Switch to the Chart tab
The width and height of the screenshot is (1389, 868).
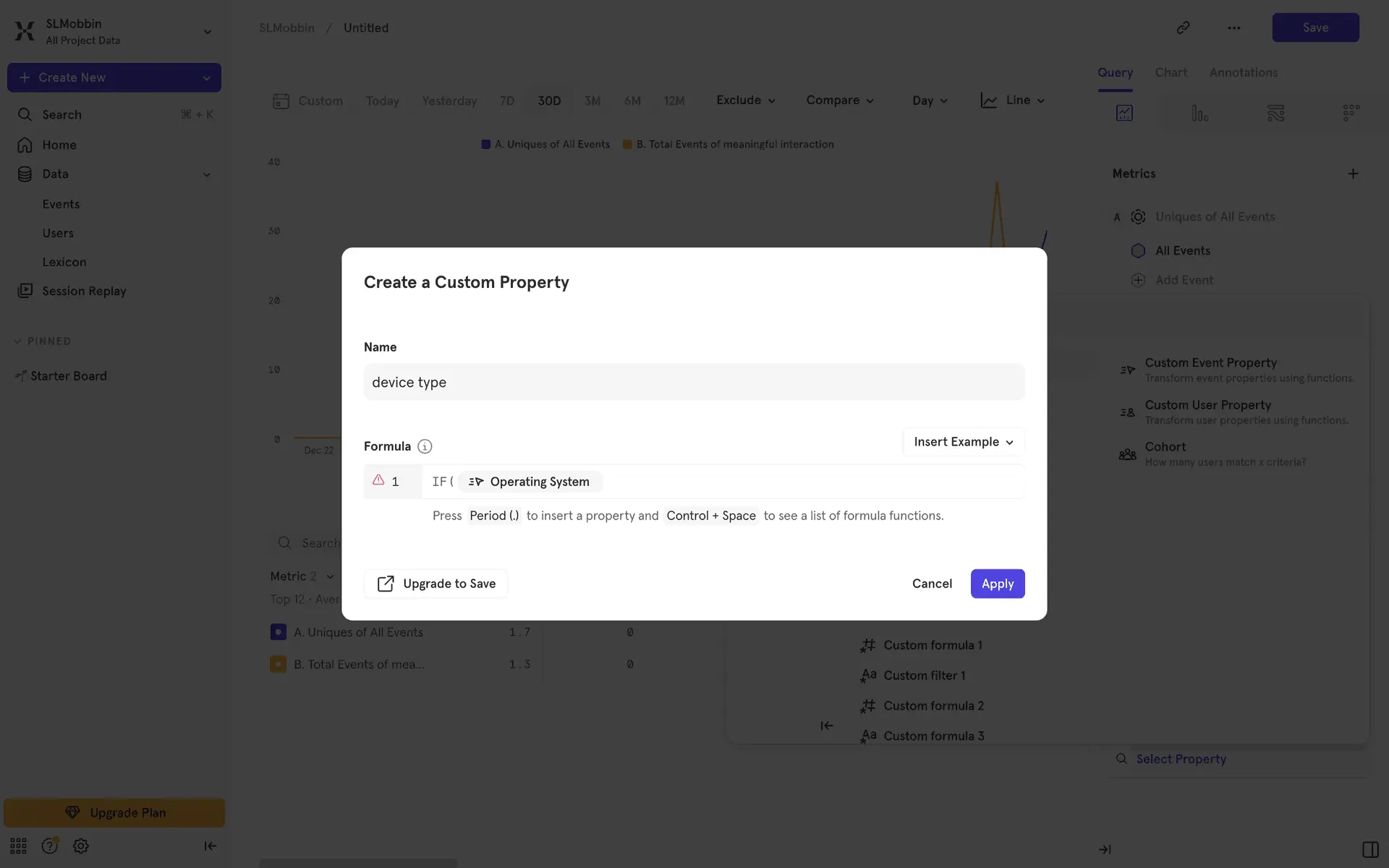pyautogui.click(x=1171, y=72)
